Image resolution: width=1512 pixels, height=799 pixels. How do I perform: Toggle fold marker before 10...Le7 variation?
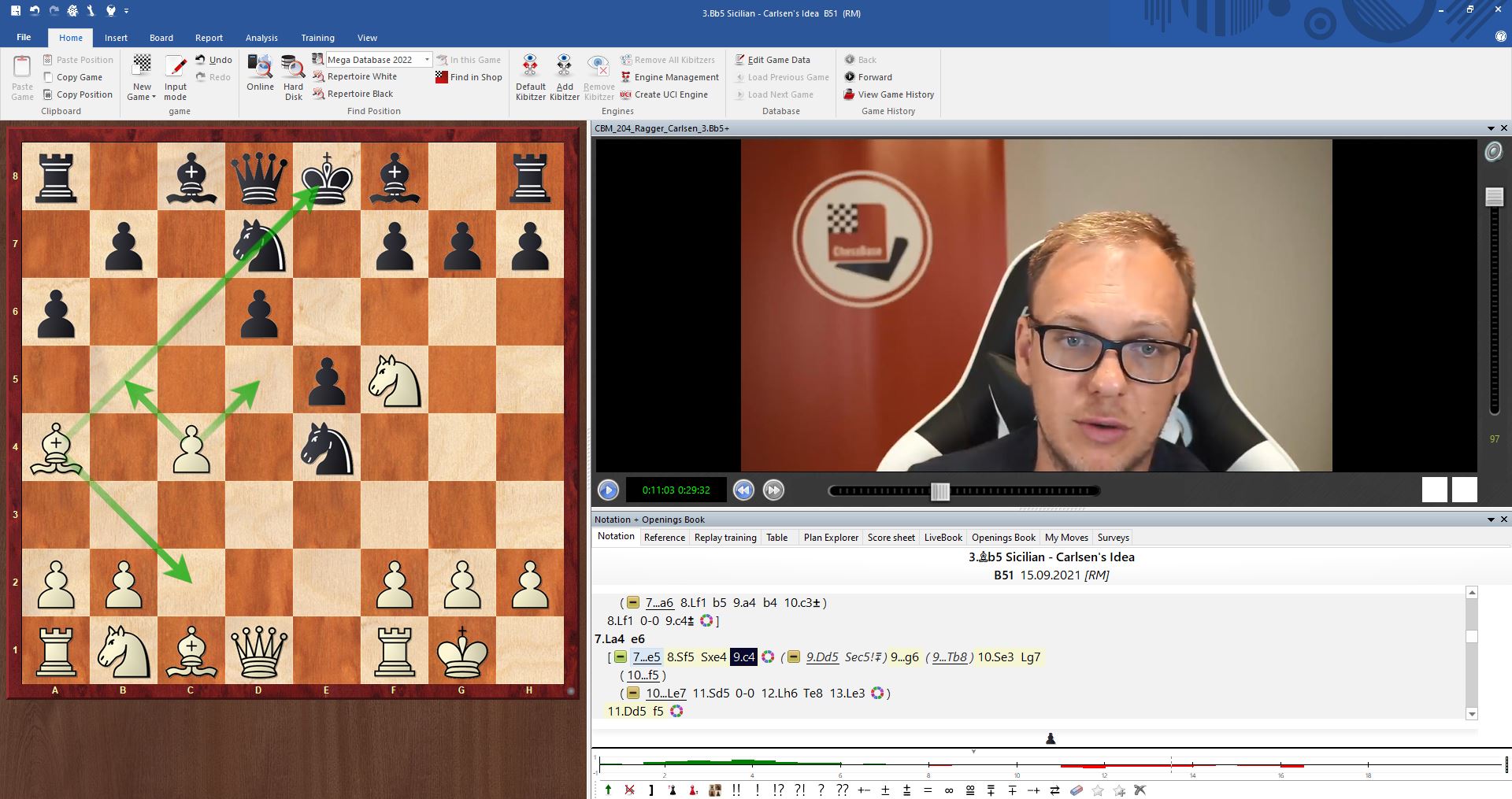633,694
